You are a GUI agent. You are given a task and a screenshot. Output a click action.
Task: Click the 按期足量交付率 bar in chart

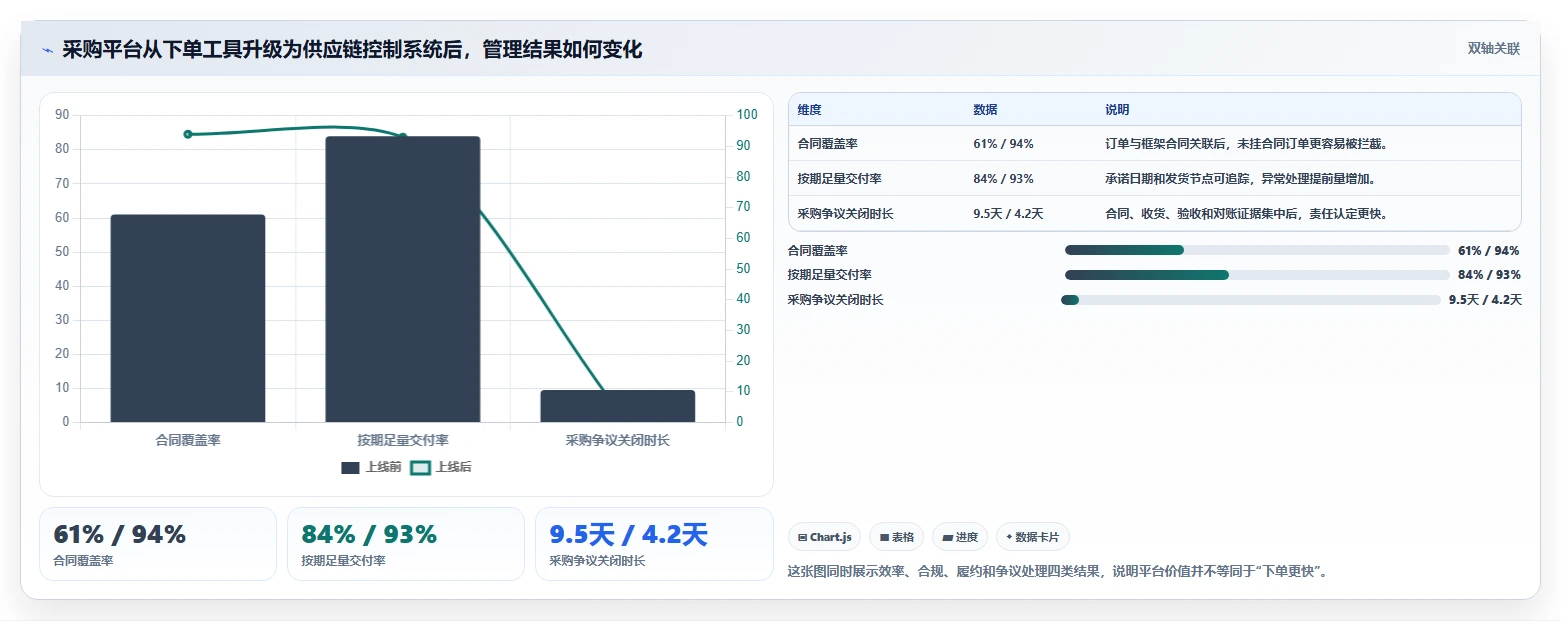click(x=403, y=279)
